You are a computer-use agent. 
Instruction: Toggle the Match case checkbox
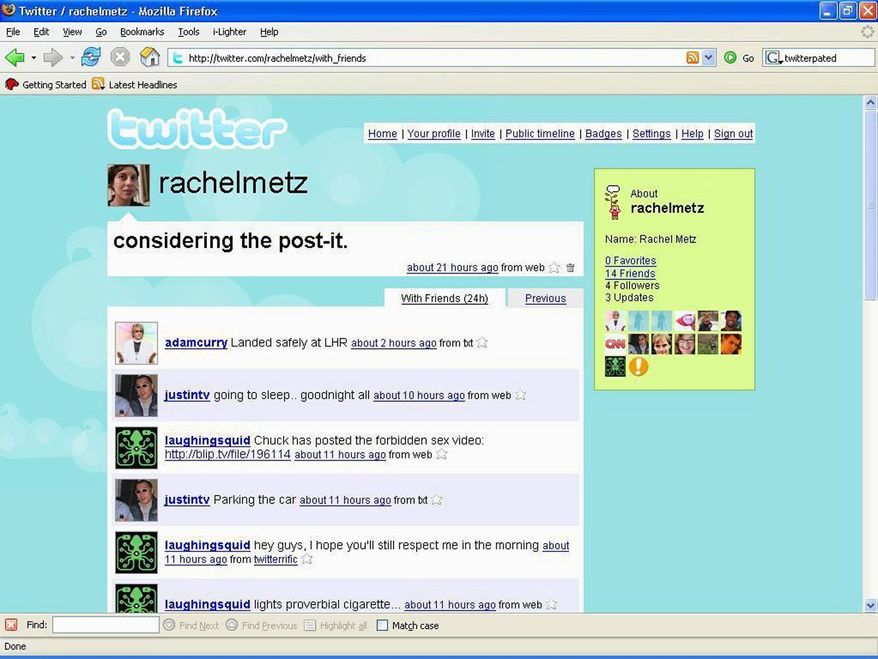coord(382,625)
